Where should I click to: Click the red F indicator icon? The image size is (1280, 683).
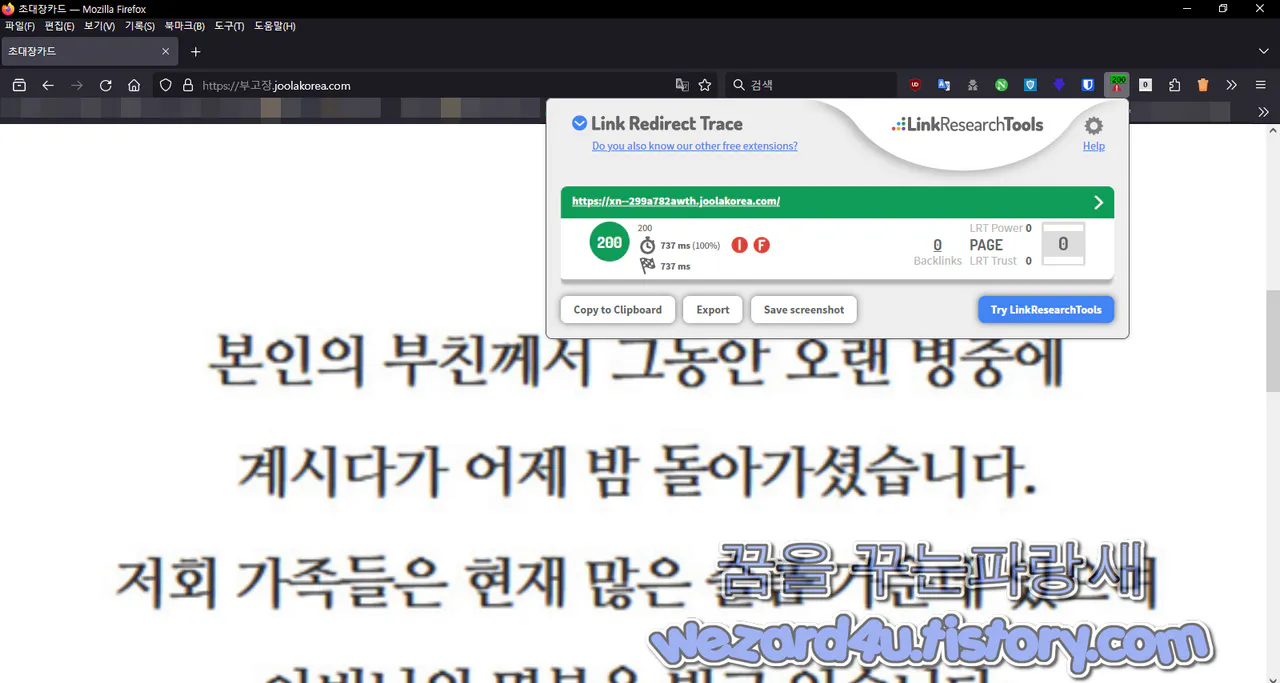pyautogui.click(x=762, y=245)
